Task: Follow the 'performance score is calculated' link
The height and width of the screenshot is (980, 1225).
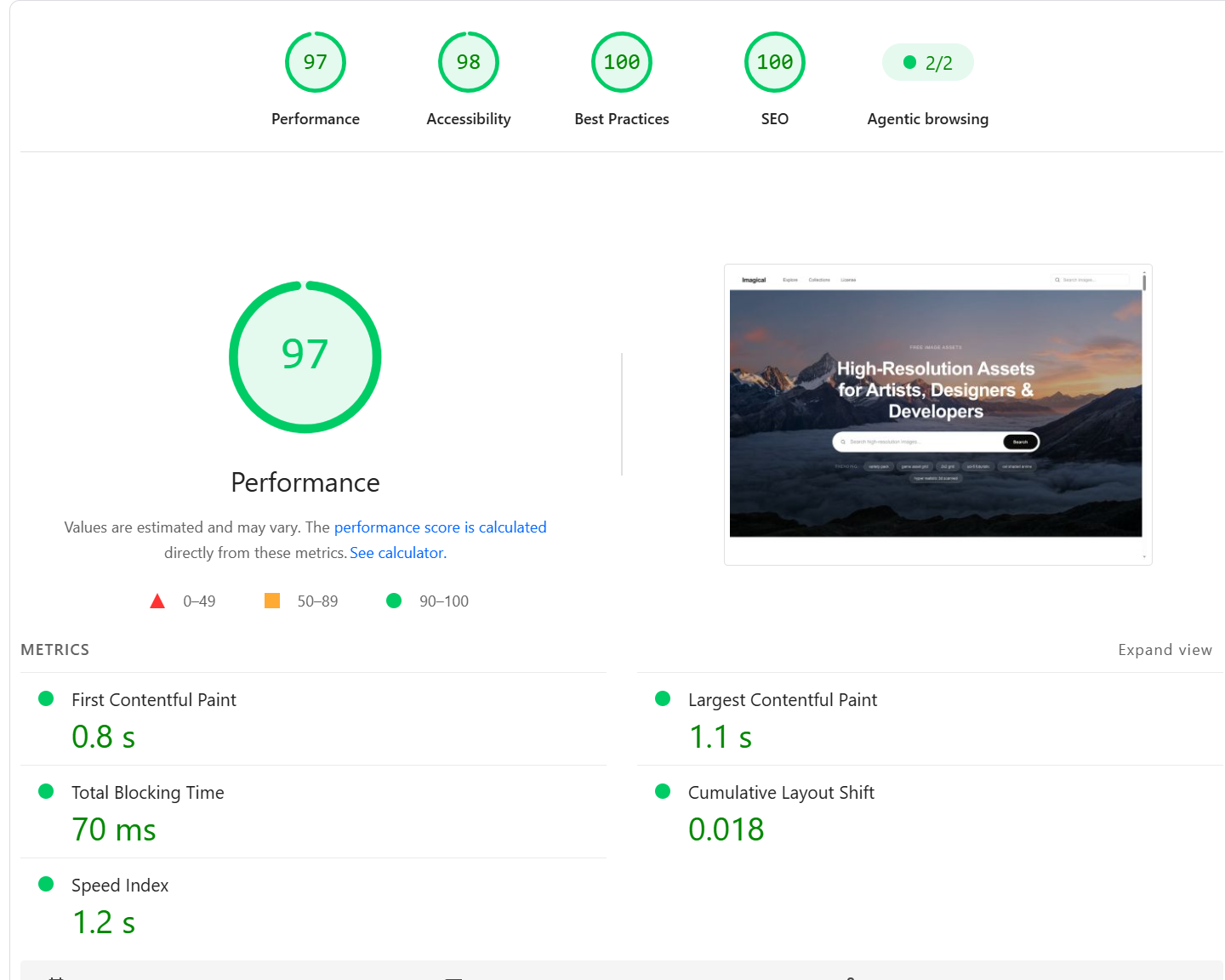Action: coord(440,527)
